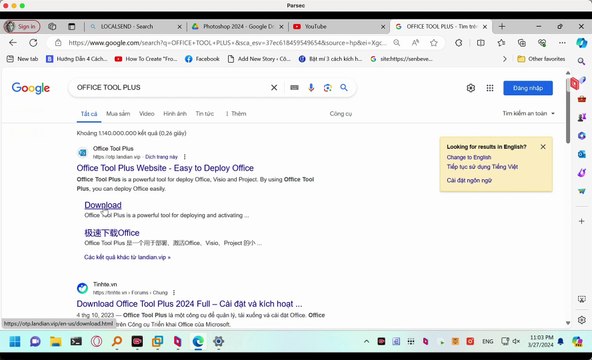Screen dimensions: 592x360
Task: Click Change to English link
Action: [469, 157]
